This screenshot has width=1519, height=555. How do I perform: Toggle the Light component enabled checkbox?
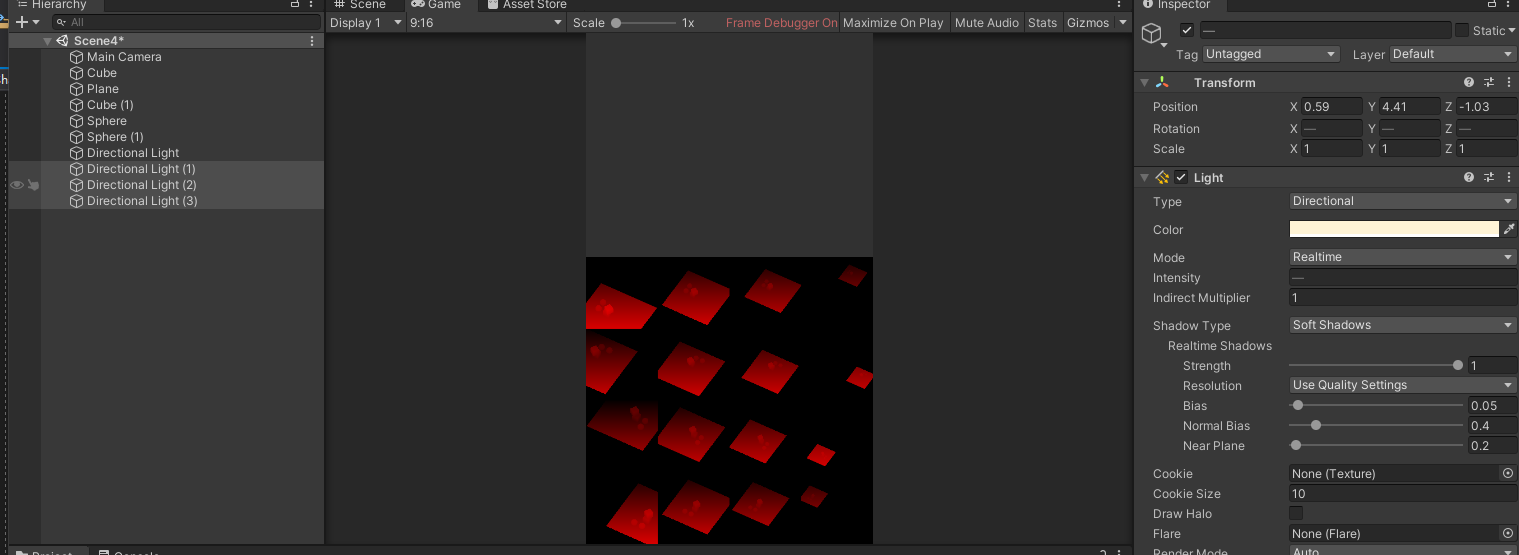point(1181,178)
